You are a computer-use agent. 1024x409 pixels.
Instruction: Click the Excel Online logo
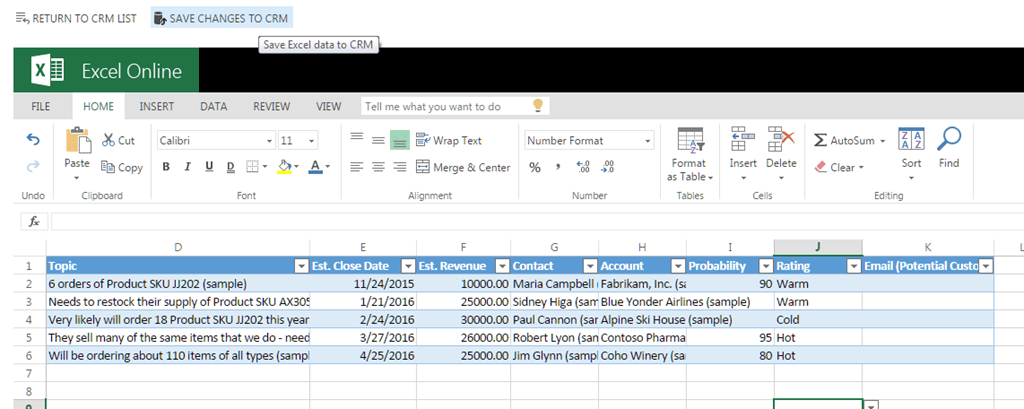click(106, 71)
